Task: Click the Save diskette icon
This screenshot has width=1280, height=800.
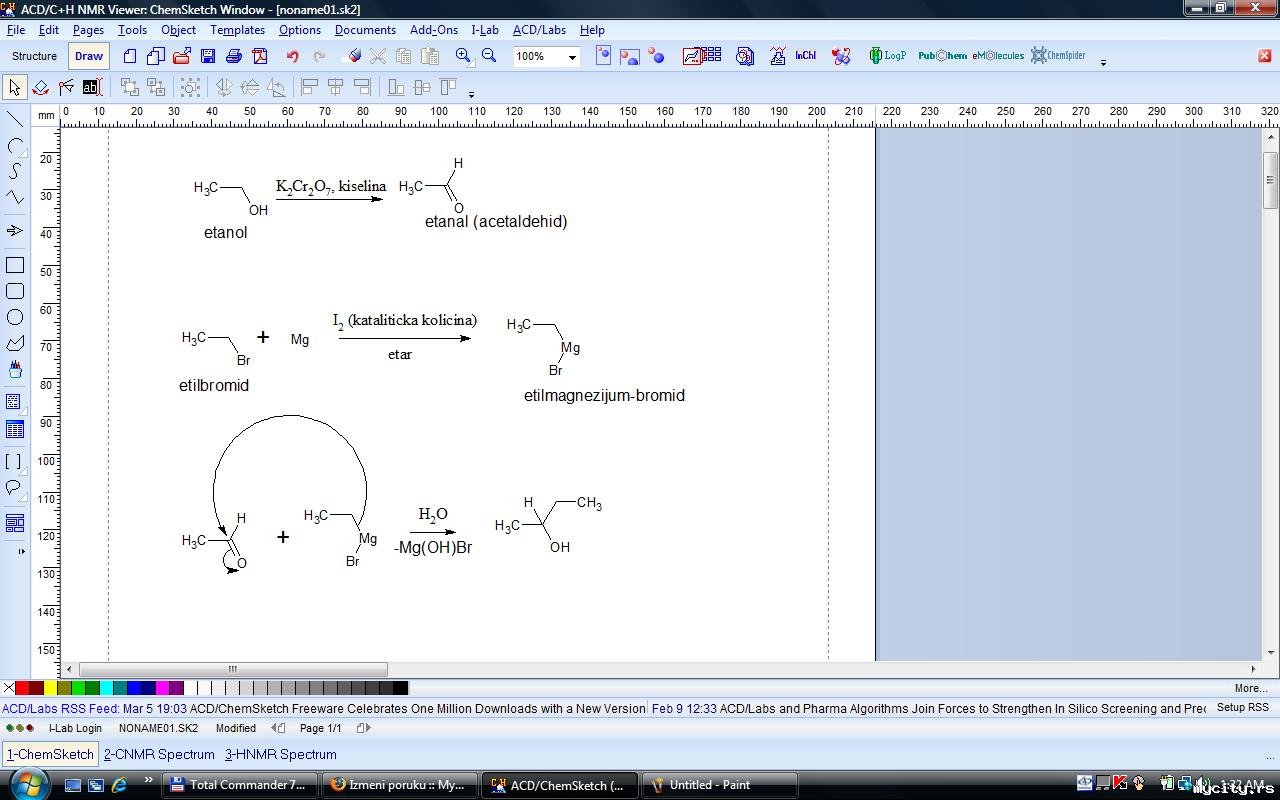Action: pyautogui.click(x=208, y=56)
